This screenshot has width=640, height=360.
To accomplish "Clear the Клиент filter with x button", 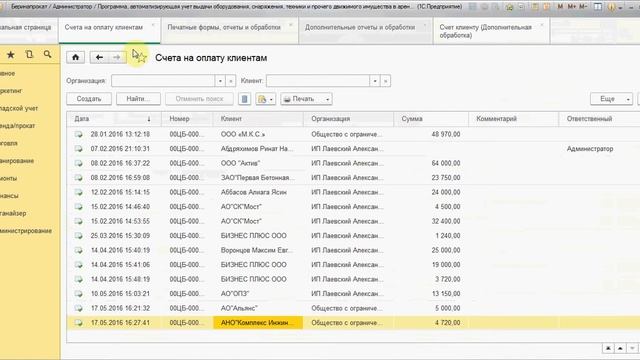I will [386, 81].
